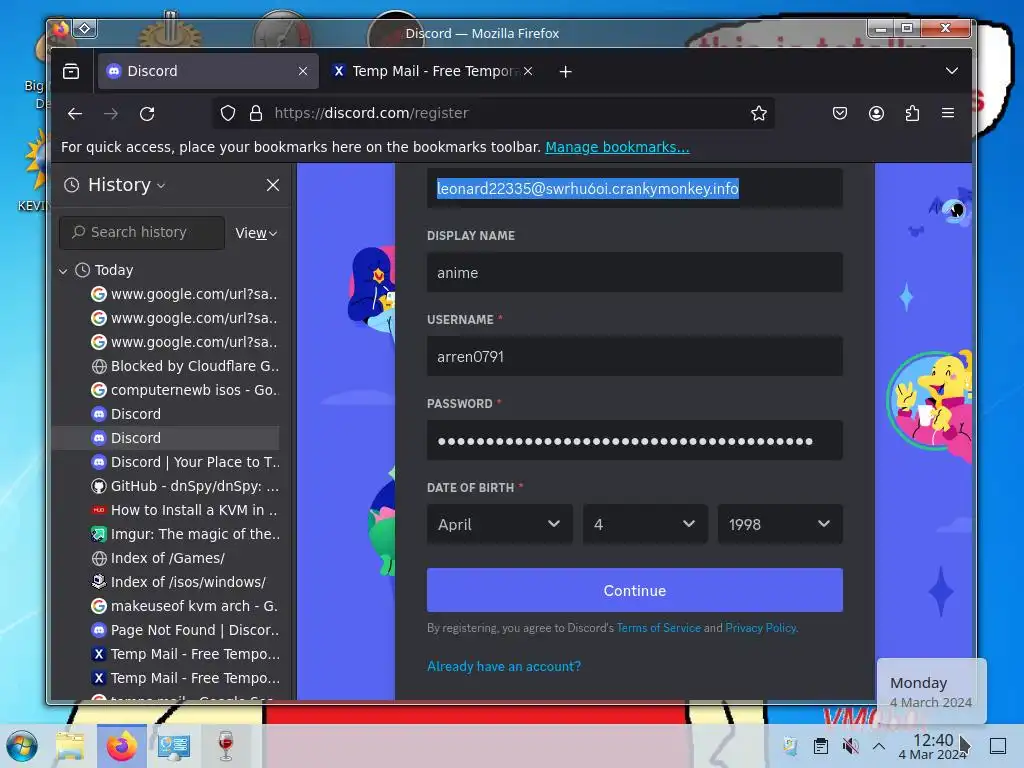Open Blocked by Cloudflare history entry

coord(185,366)
